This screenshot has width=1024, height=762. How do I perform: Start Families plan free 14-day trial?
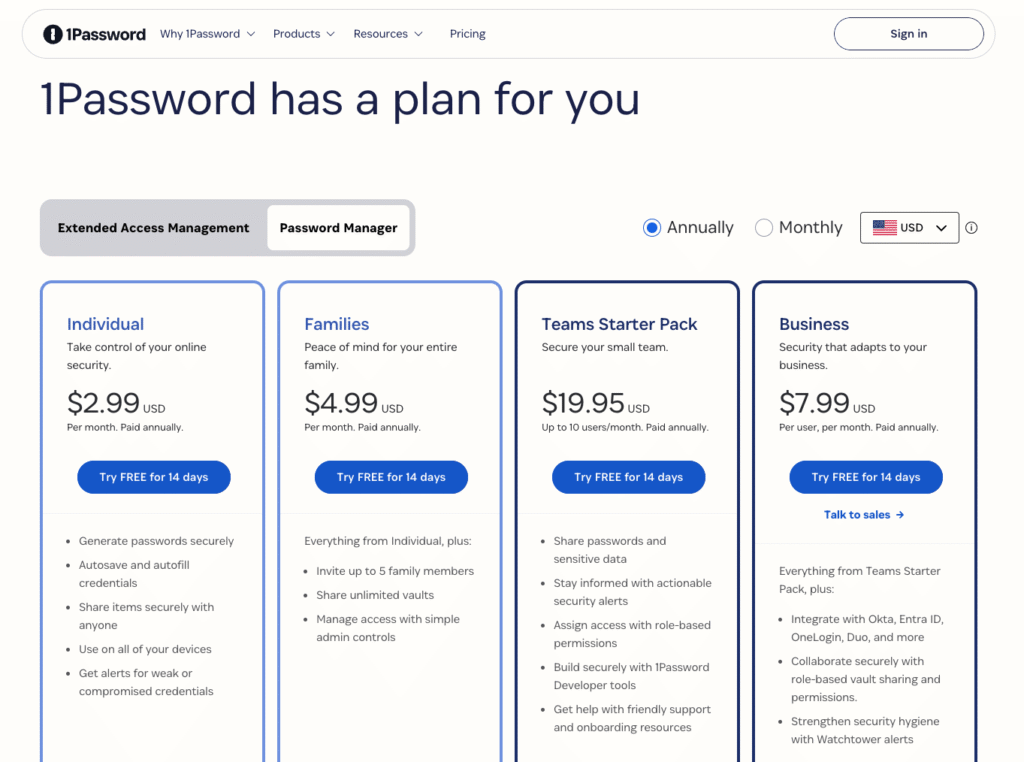pos(391,477)
